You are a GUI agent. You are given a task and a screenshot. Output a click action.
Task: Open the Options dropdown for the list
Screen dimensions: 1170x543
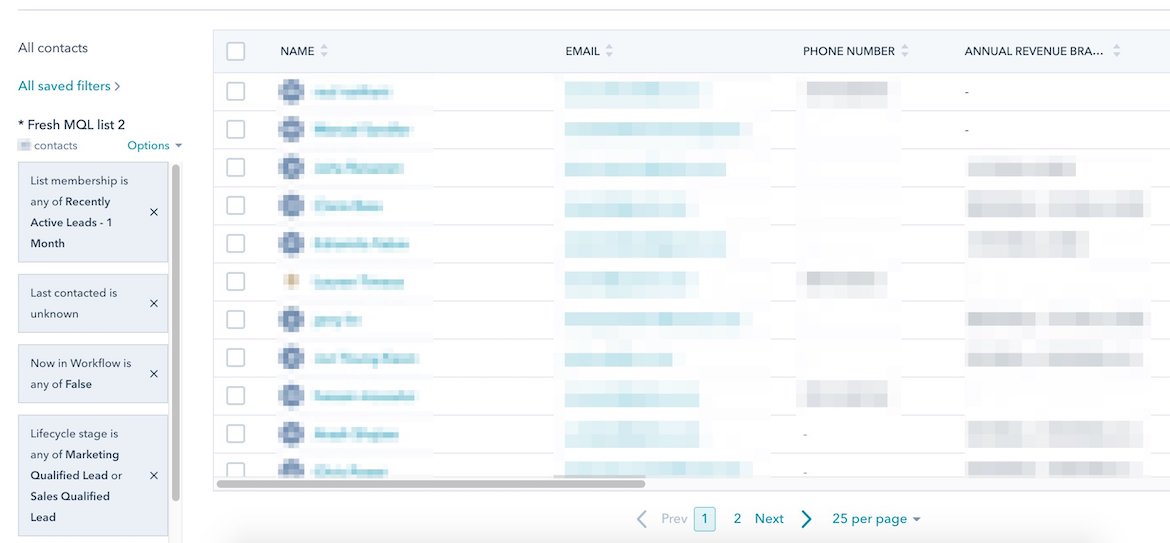(x=154, y=146)
